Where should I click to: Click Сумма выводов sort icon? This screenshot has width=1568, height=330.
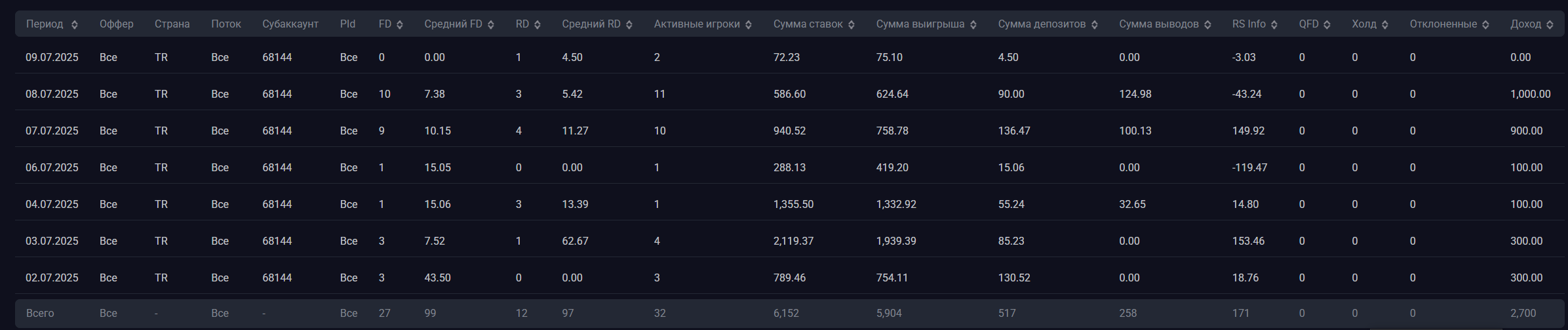click(1207, 24)
